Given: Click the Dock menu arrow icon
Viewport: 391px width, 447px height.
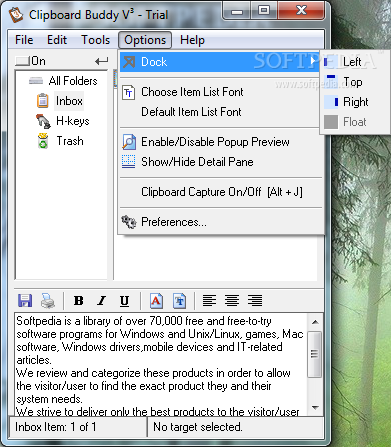Looking at the screenshot, I should (129, 62).
